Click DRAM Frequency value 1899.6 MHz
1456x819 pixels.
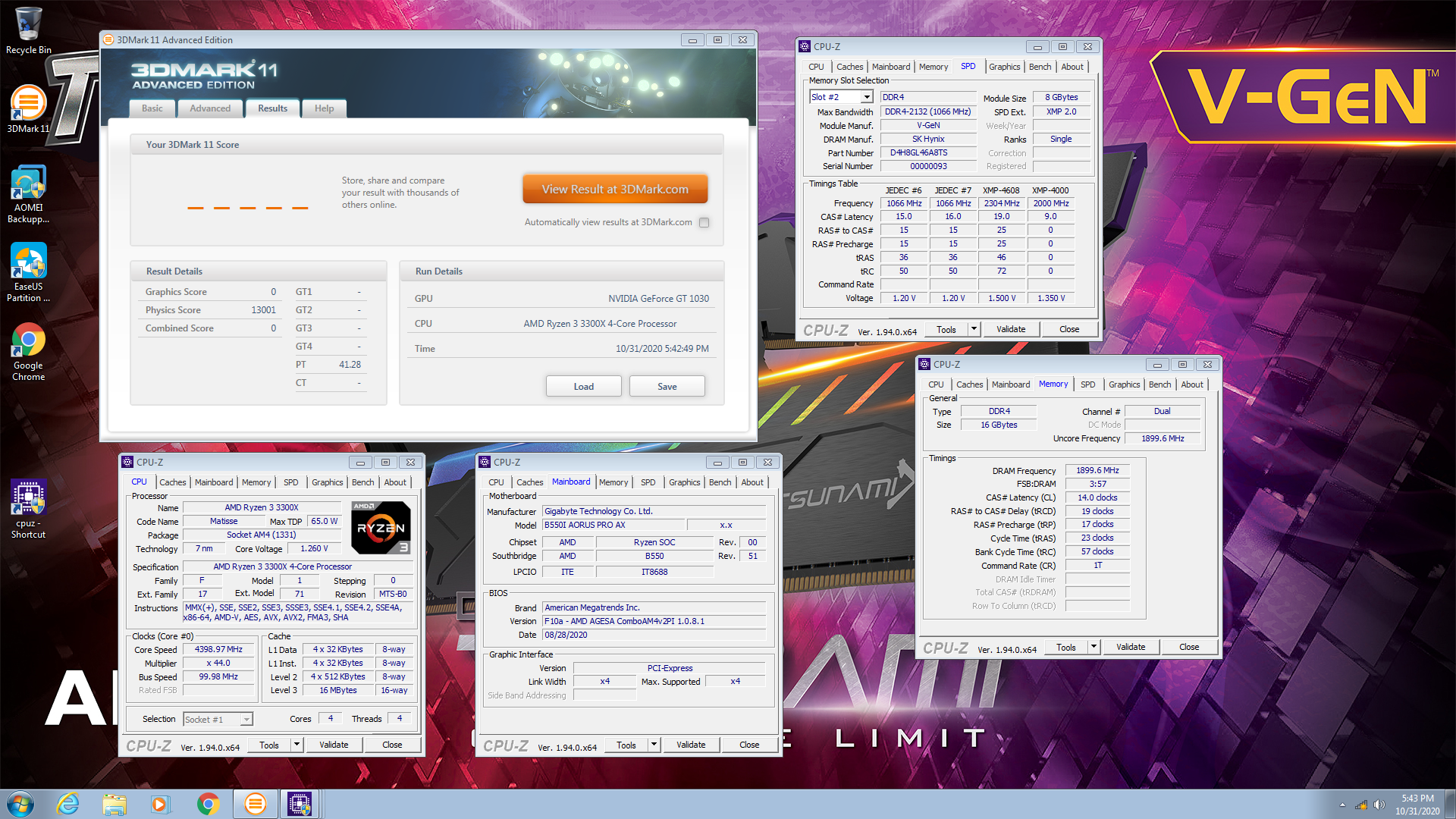click(x=1097, y=470)
